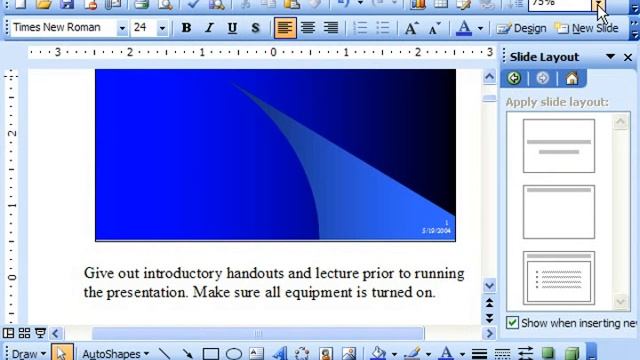The height and width of the screenshot is (360, 640).
Task: Set paragraph to Align Right
Action: click(x=331, y=28)
